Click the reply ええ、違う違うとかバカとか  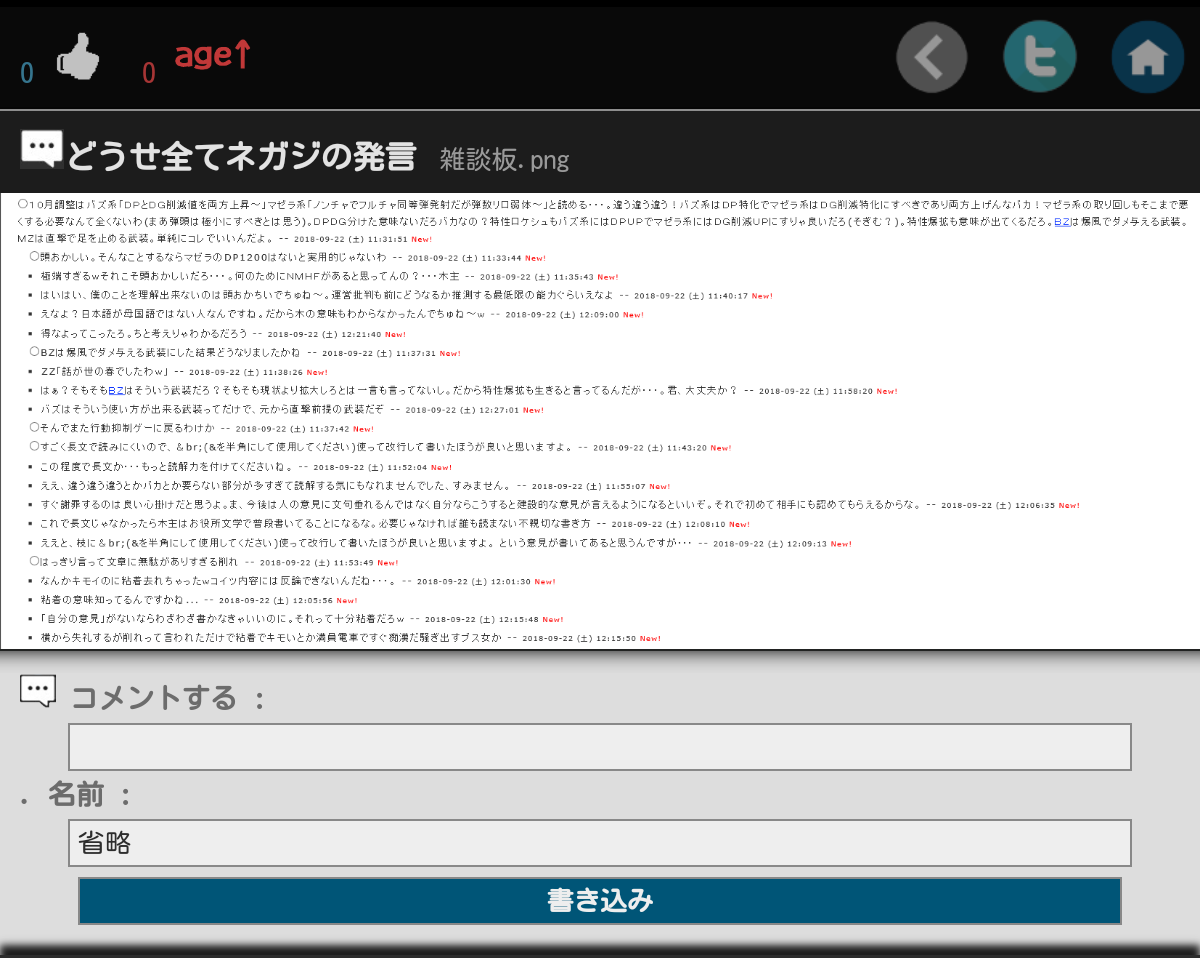tap(356, 485)
